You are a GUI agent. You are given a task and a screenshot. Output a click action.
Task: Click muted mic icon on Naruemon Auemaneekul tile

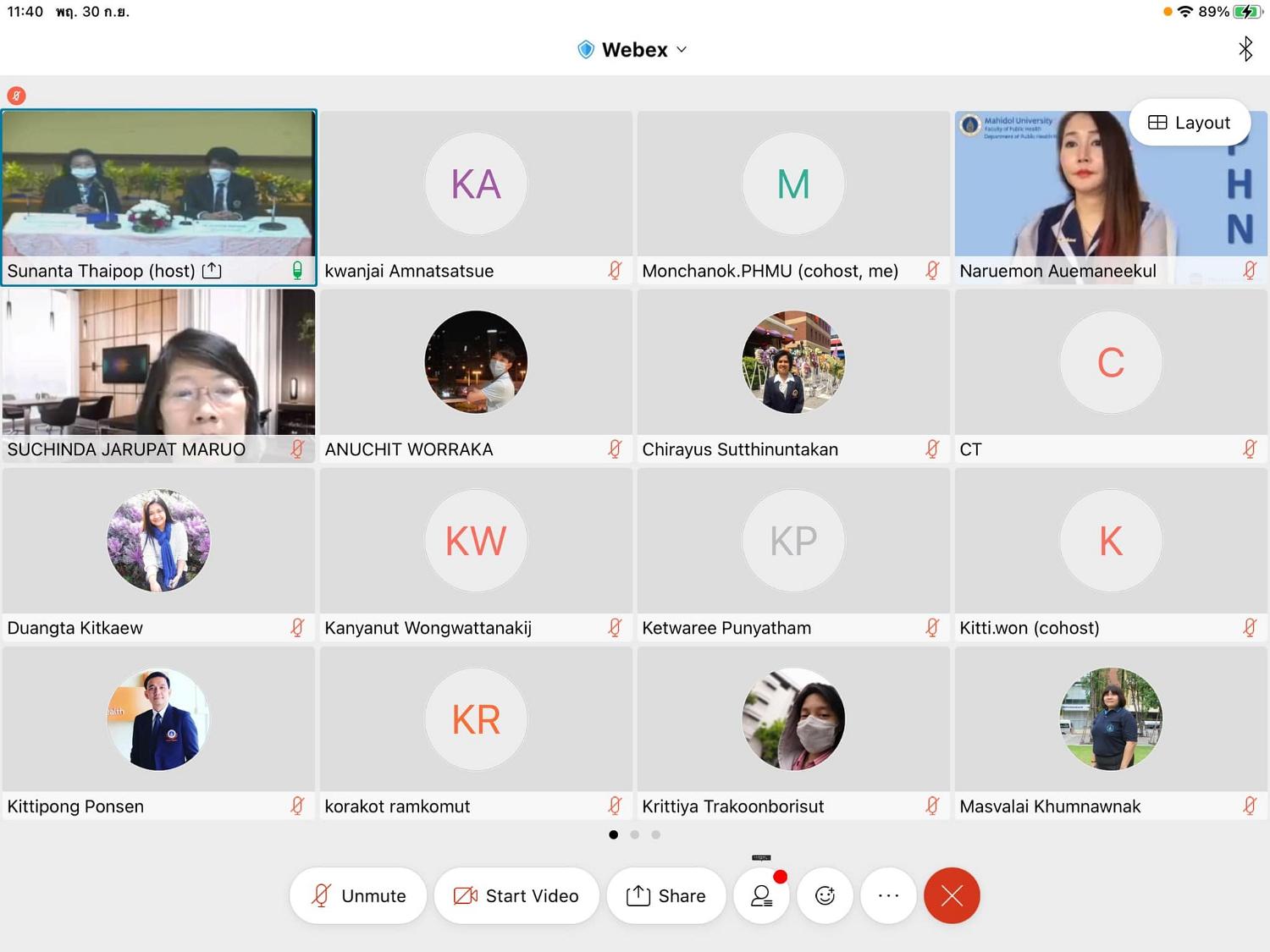point(1250,271)
